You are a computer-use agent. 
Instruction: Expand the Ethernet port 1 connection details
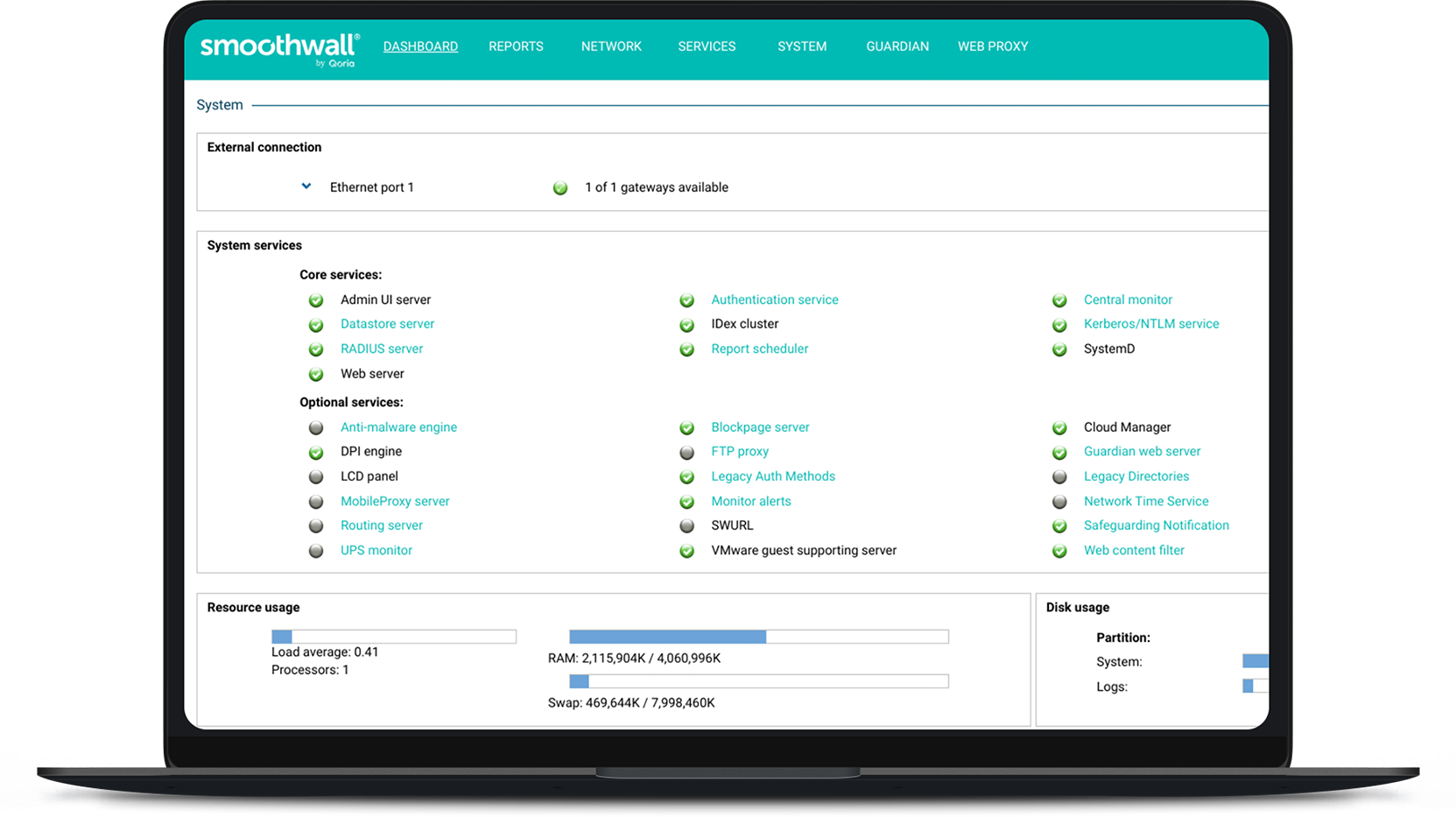coord(306,186)
